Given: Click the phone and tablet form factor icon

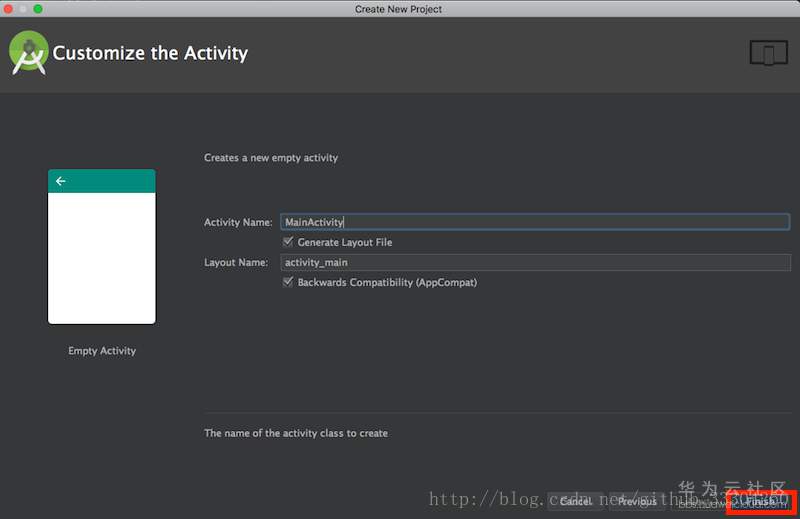Looking at the screenshot, I should pos(768,53).
